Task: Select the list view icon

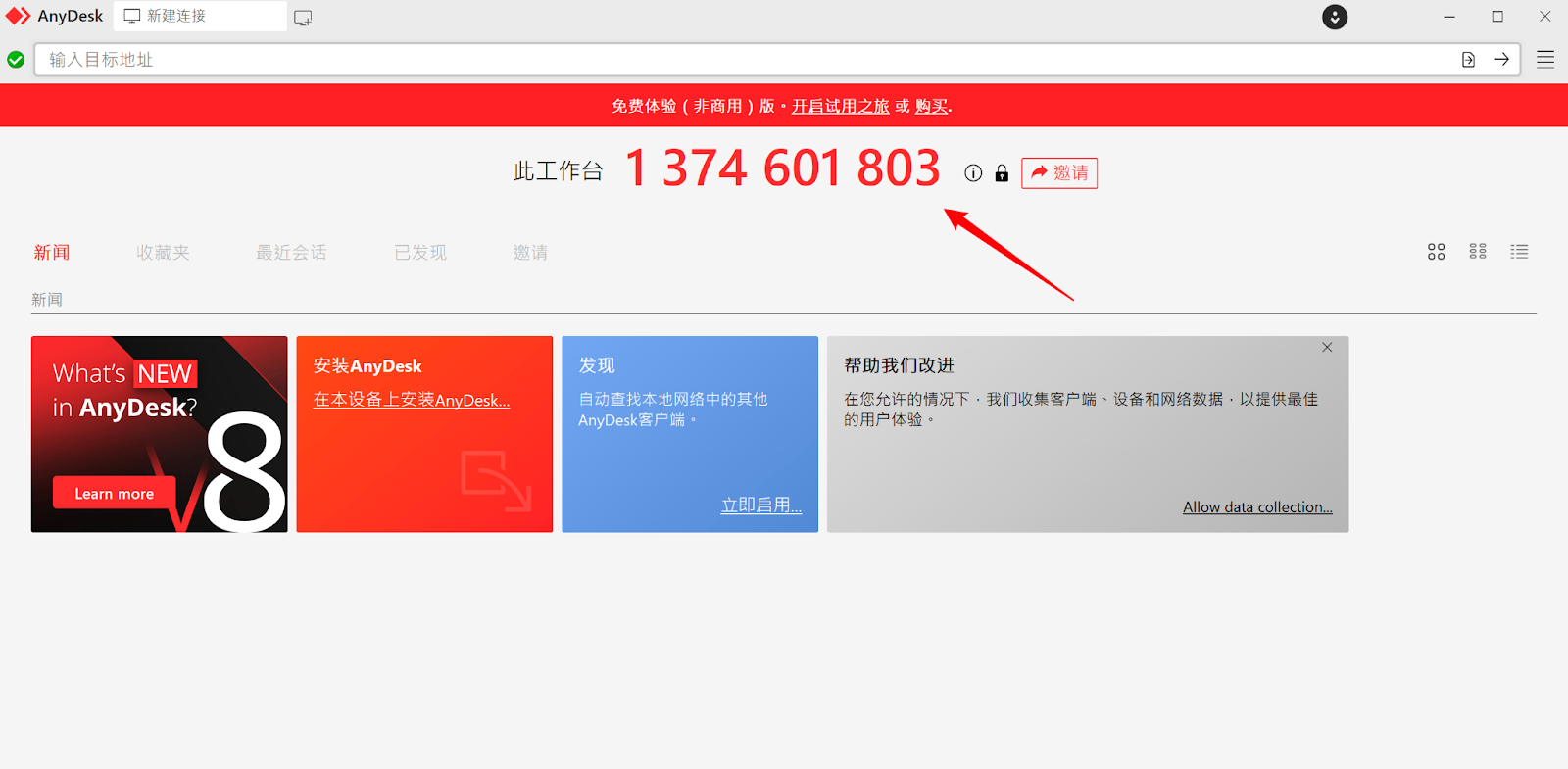Action: (x=1519, y=252)
